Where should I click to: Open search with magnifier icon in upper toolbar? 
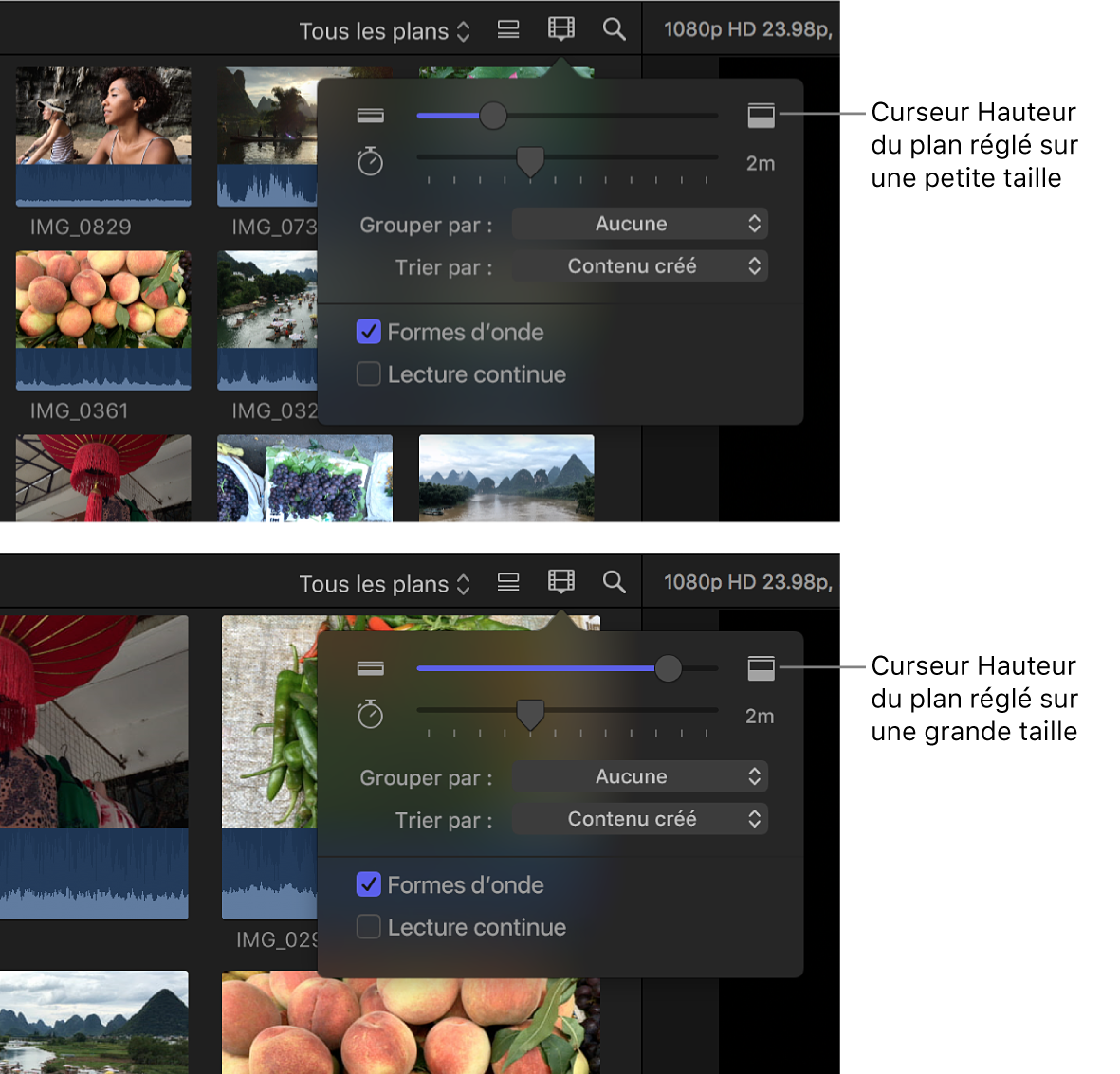(x=614, y=30)
